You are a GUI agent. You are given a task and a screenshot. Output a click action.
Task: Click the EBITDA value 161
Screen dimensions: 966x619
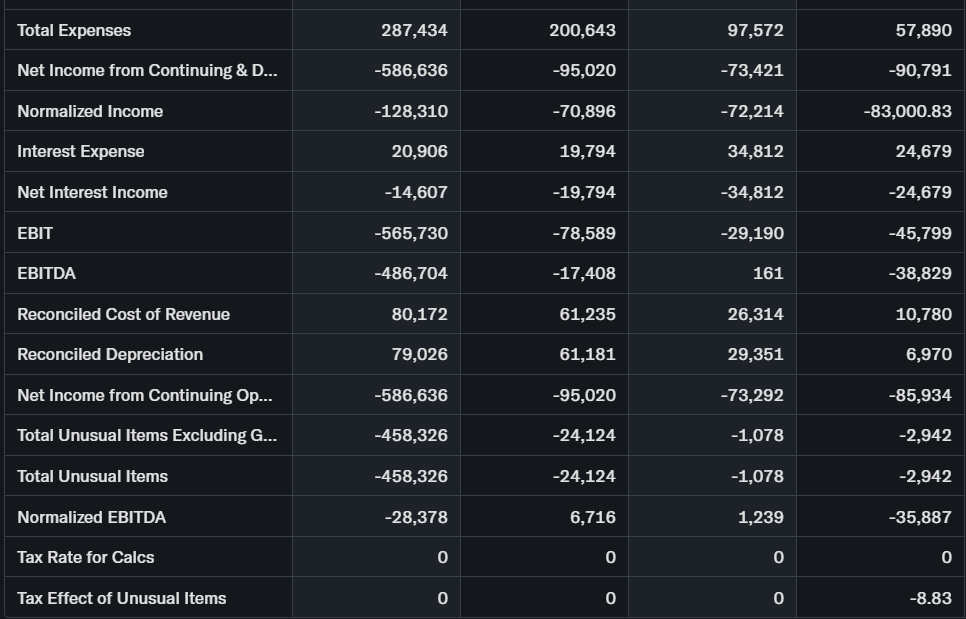769,273
